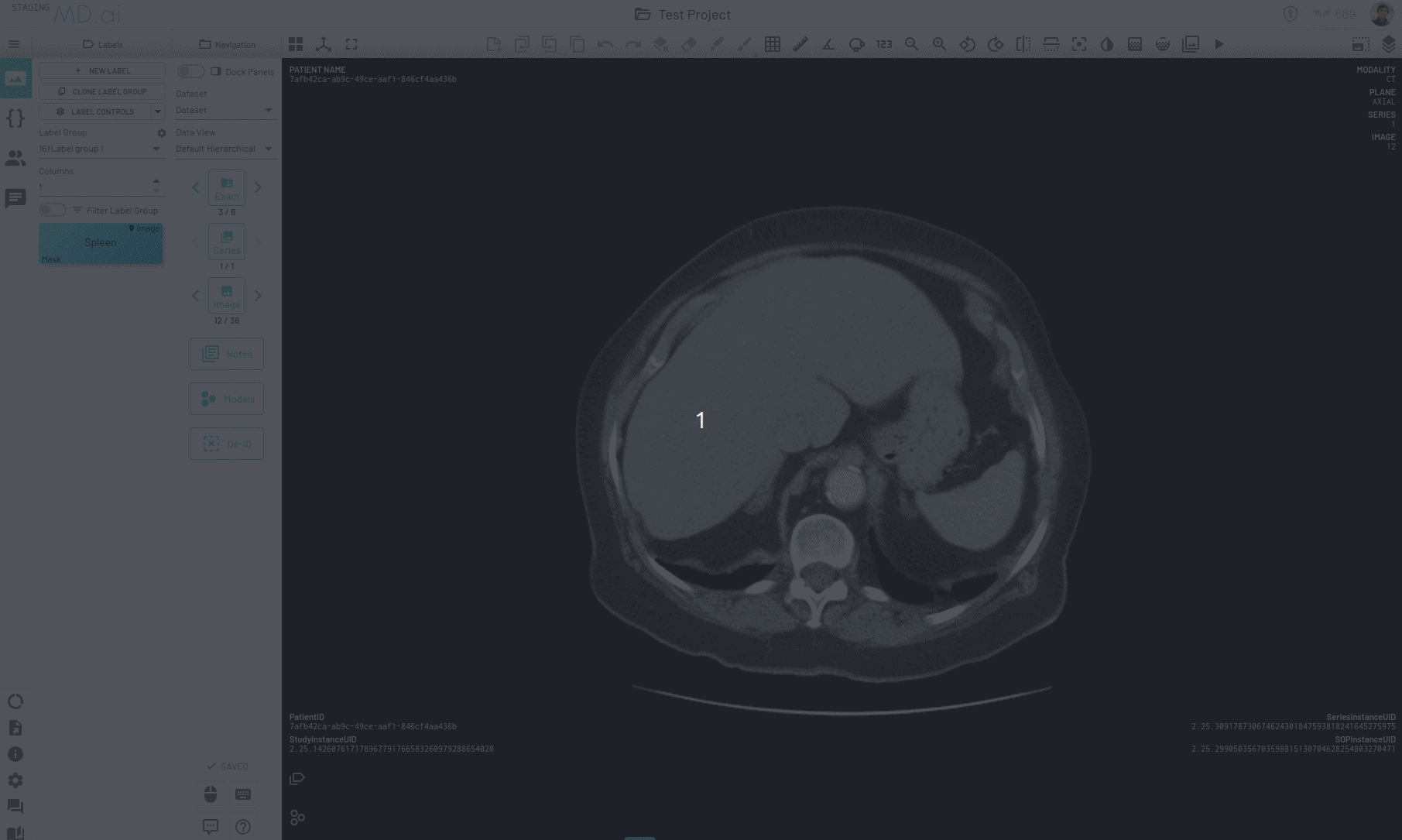This screenshot has height=840, width=1402.
Task: Click the New Label button
Action: pyautogui.click(x=102, y=70)
